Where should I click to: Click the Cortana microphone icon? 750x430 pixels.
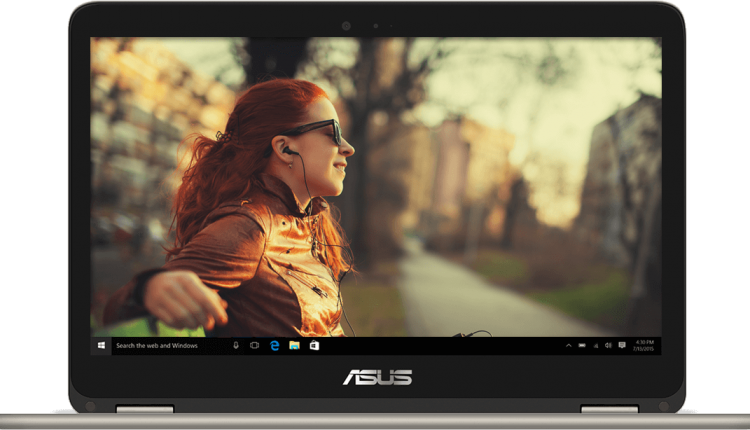click(235, 345)
